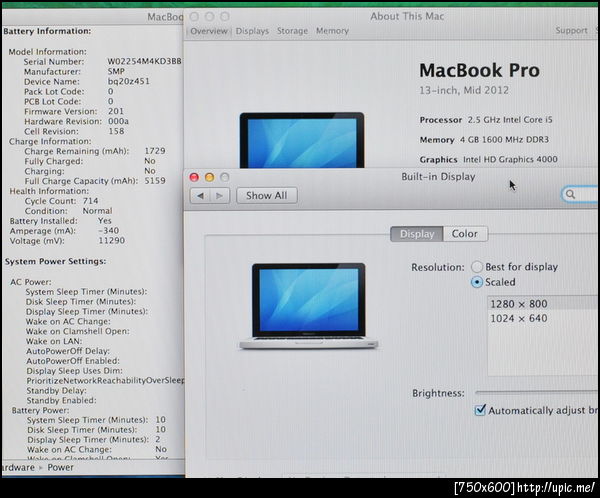
Task: Click the Brightness slider track
Action: [x=536, y=392]
